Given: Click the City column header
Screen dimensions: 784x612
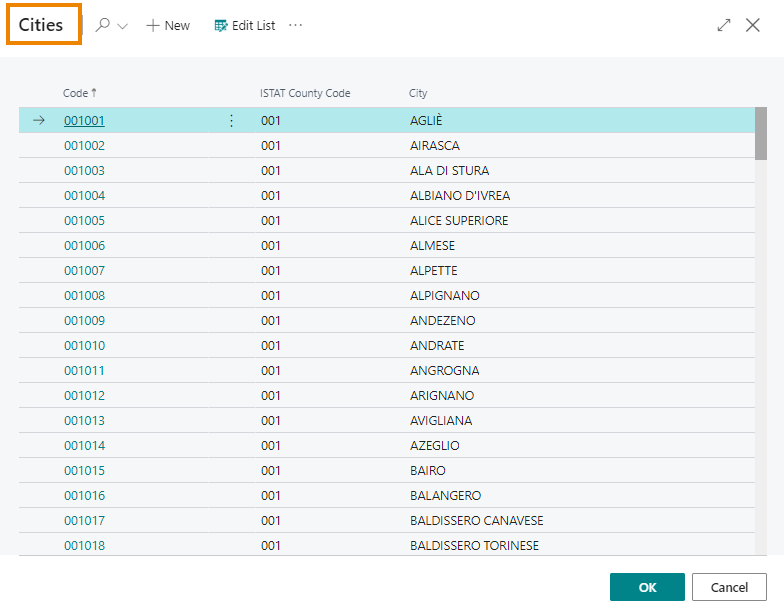Looking at the screenshot, I should (x=418, y=93).
